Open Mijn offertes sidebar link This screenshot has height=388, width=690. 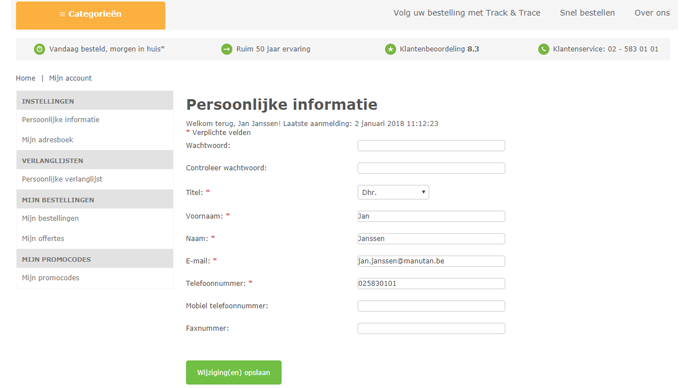pos(43,238)
